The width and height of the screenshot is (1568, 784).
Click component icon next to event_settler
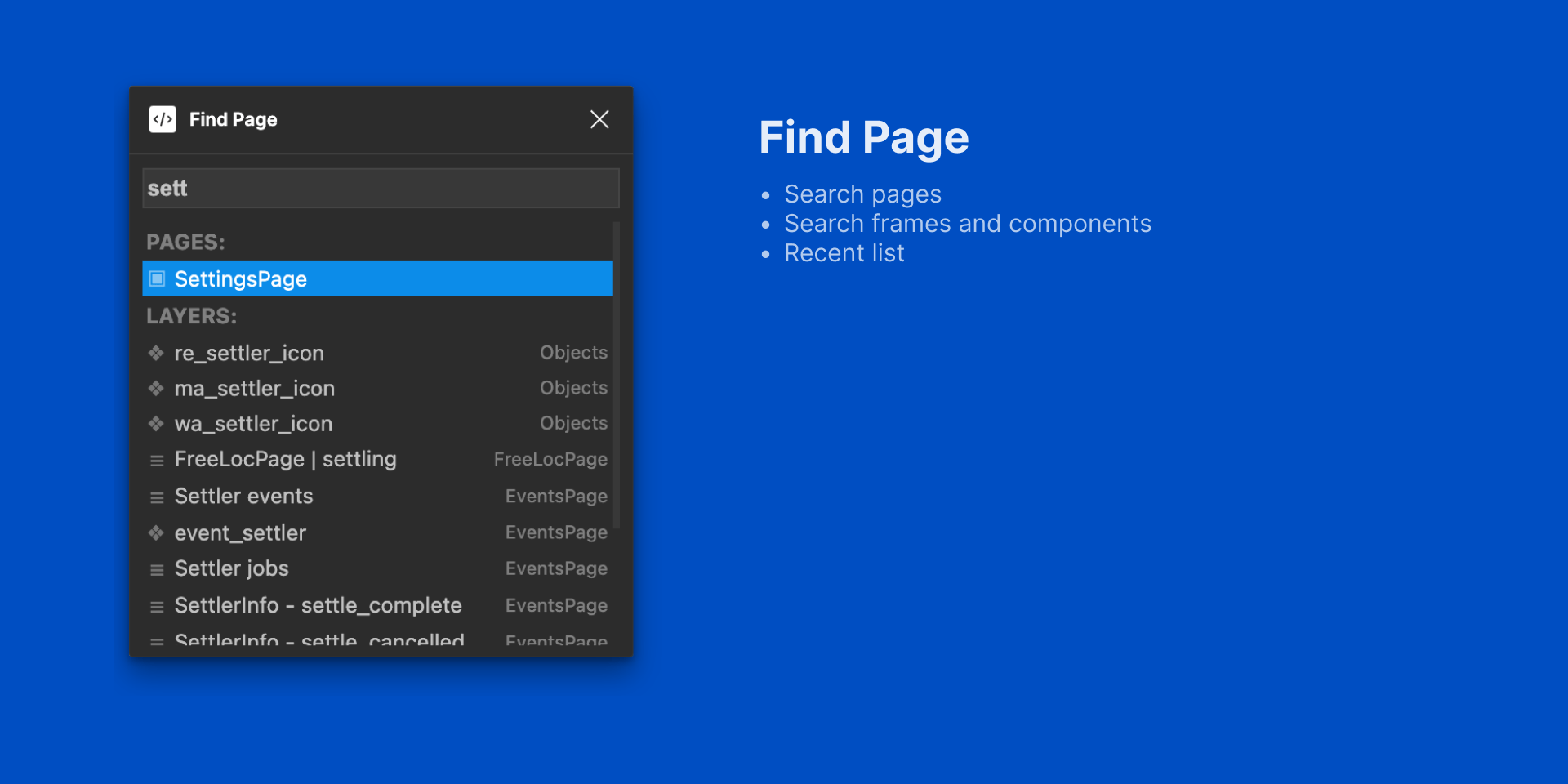[x=156, y=532]
